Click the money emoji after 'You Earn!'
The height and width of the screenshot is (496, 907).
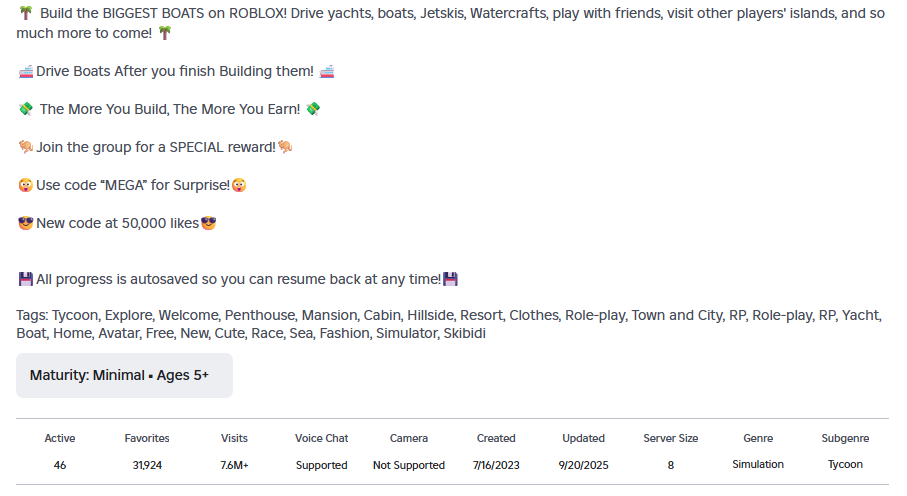click(313, 109)
